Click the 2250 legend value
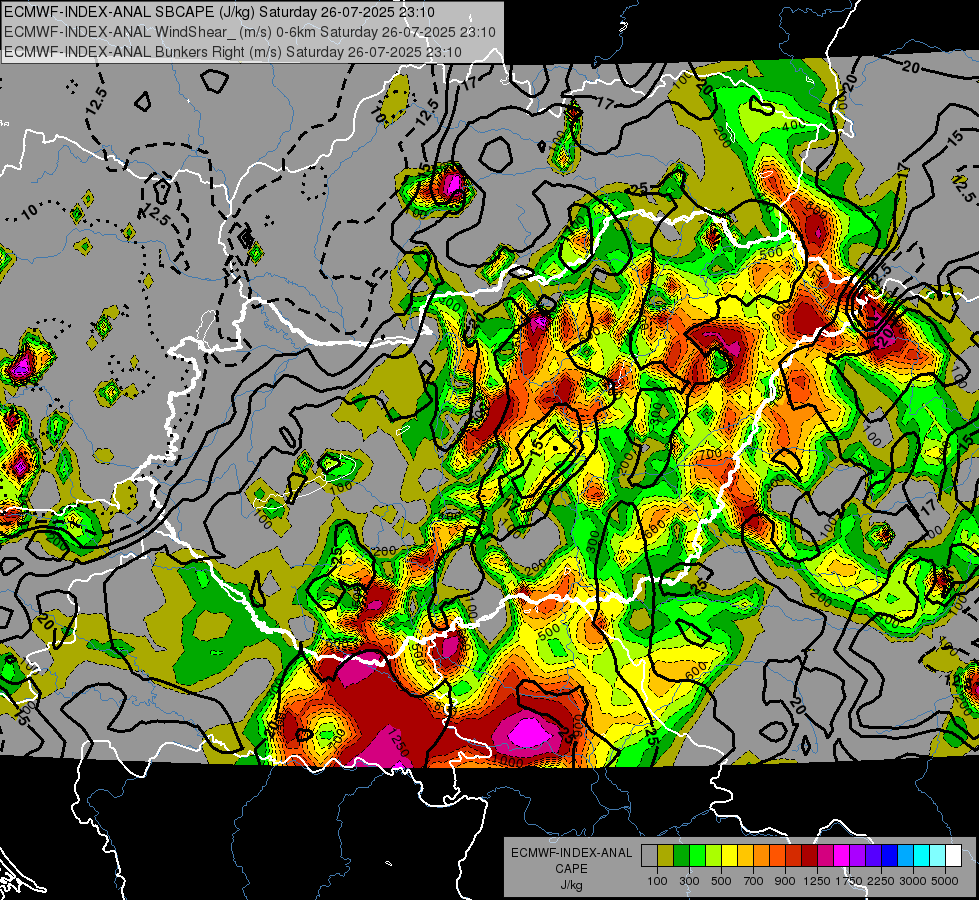979x900 pixels. pyautogui.click(x=881, y=881)
